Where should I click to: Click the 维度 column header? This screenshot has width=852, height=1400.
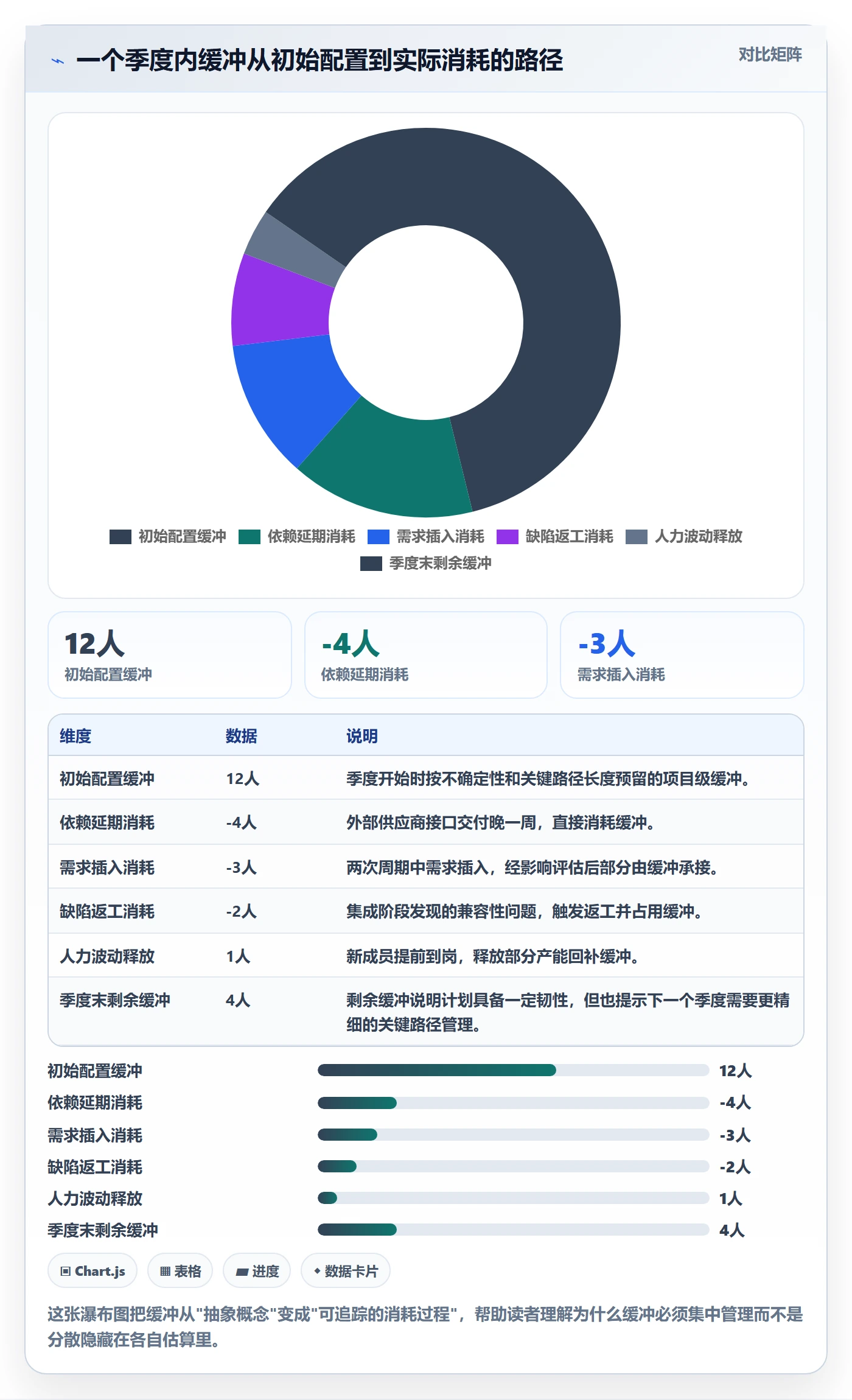(x=75, y=736)
